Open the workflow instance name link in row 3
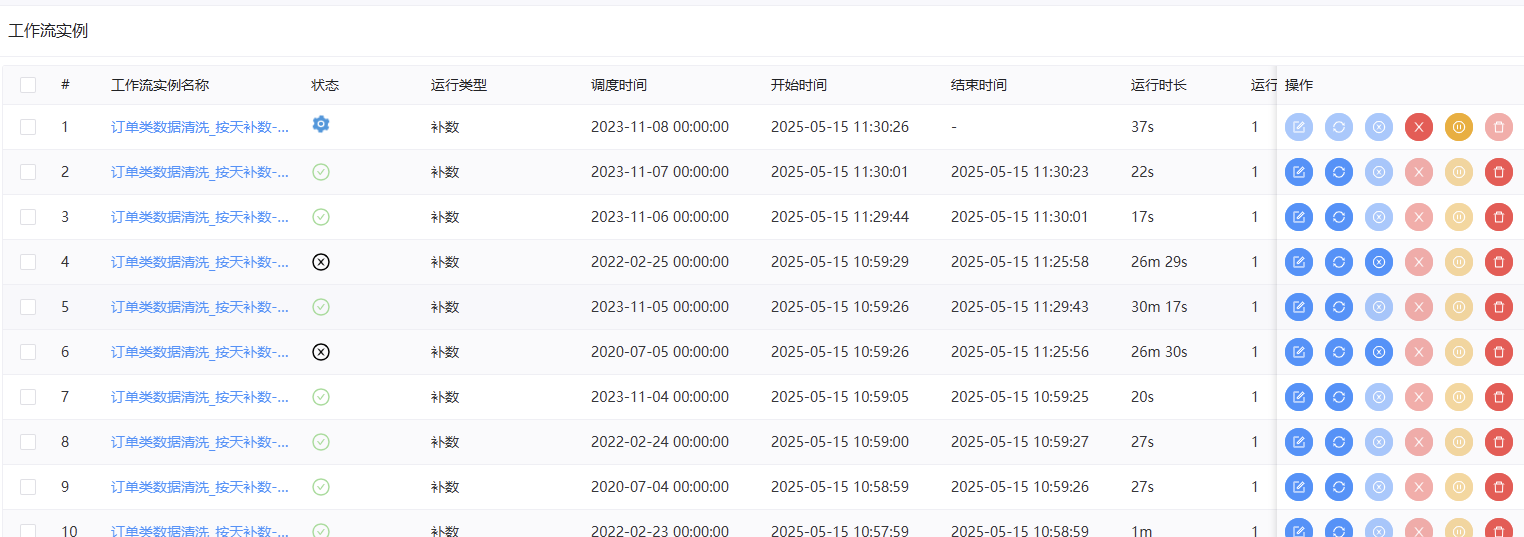 200,217
